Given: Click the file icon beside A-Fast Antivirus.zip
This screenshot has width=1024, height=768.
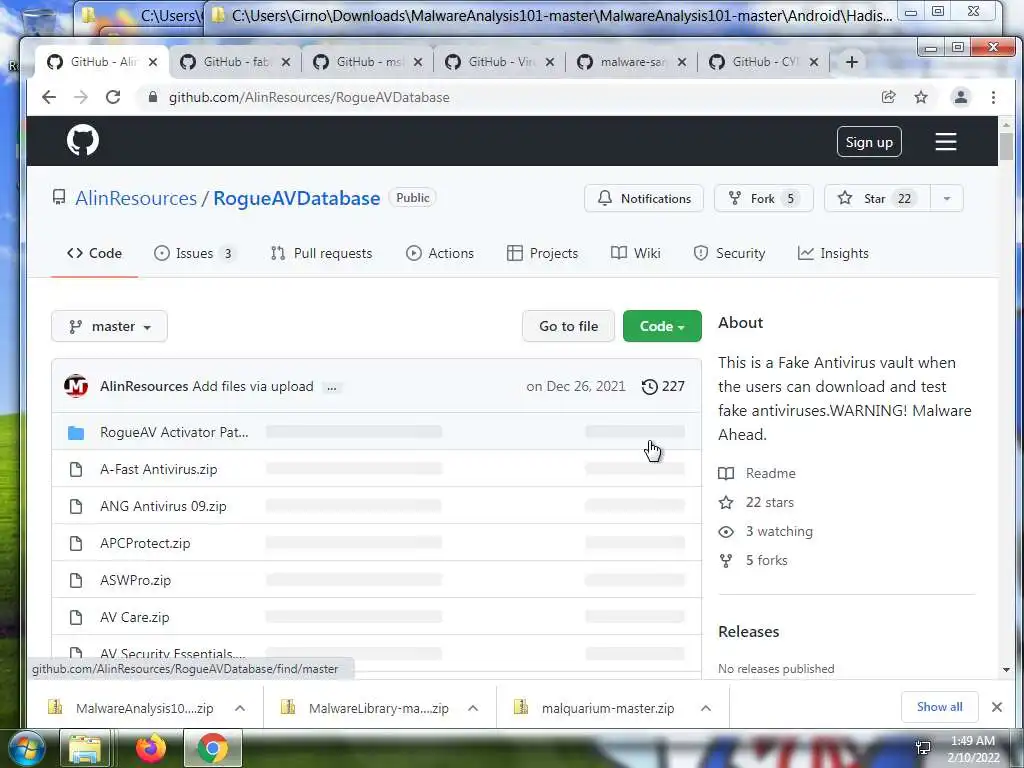Looking at the screenshot, I should [76, 470].
